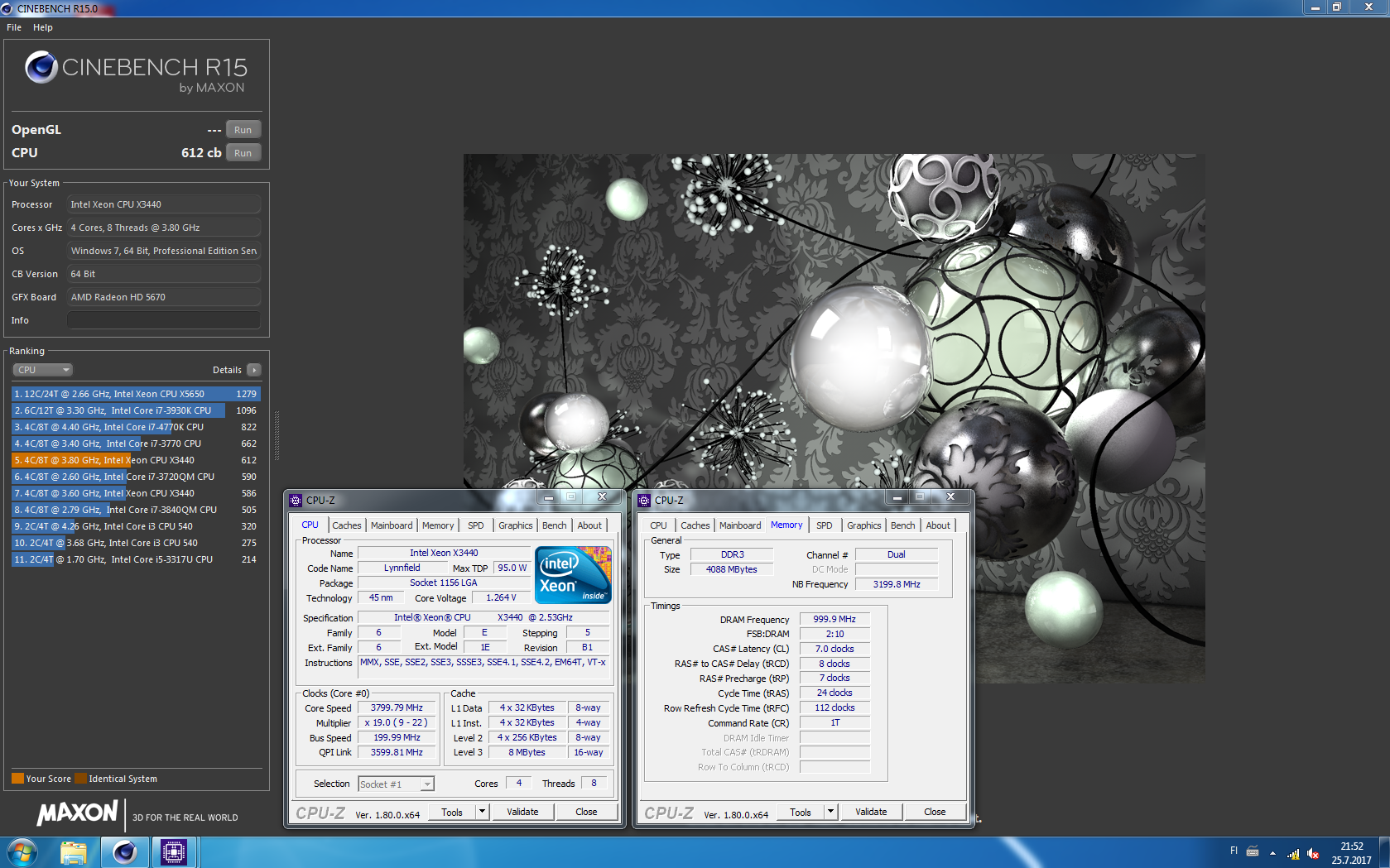Click Tools button in left CPU-Z window
This screenshot has height=868, width=1390.
(x=452, y=813)
